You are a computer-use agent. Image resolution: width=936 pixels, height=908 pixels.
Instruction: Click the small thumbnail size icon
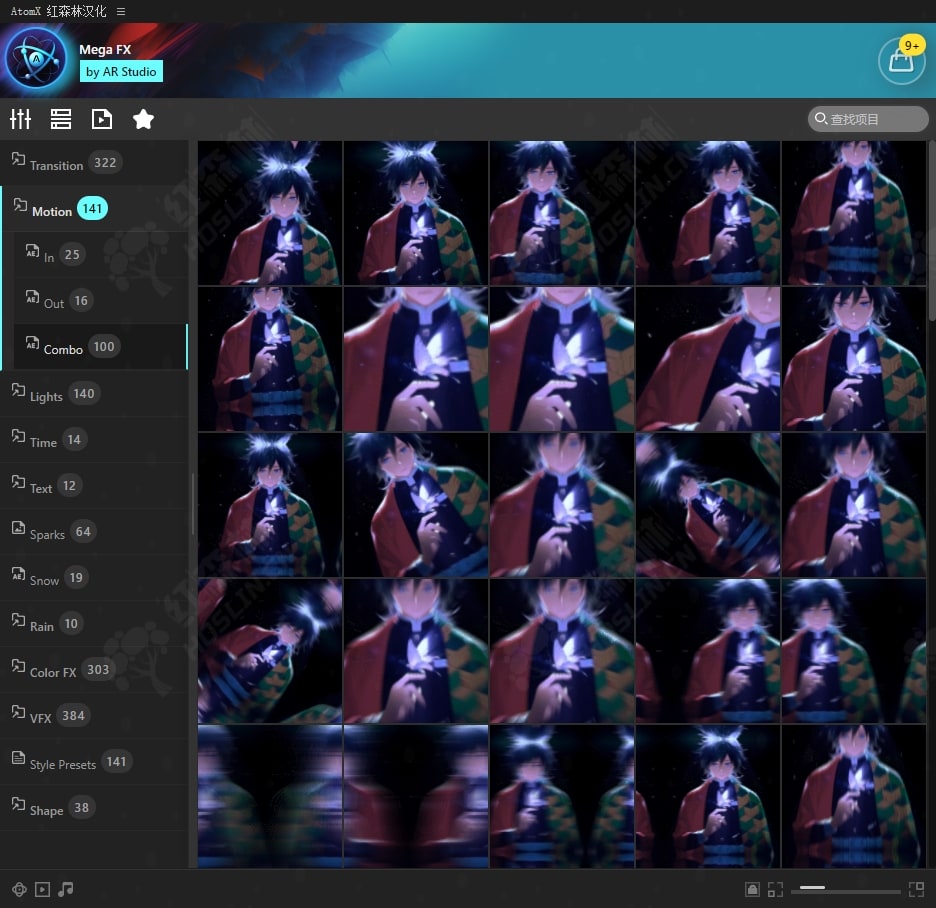[775, 889]
